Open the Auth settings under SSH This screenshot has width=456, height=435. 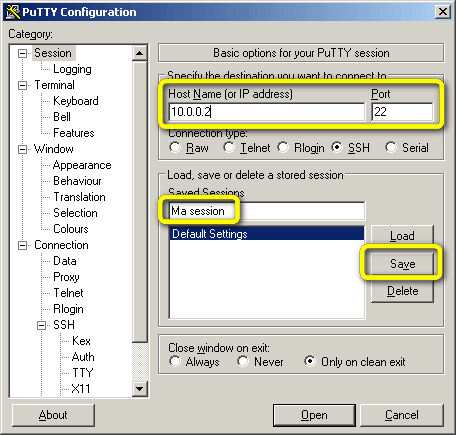(x=83, y=357)
